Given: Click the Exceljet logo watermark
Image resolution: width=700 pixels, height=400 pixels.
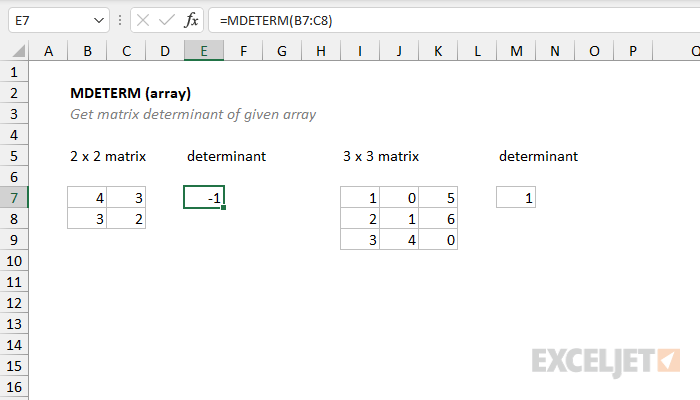Looking at the screenshot, I should tap(606, 360).
